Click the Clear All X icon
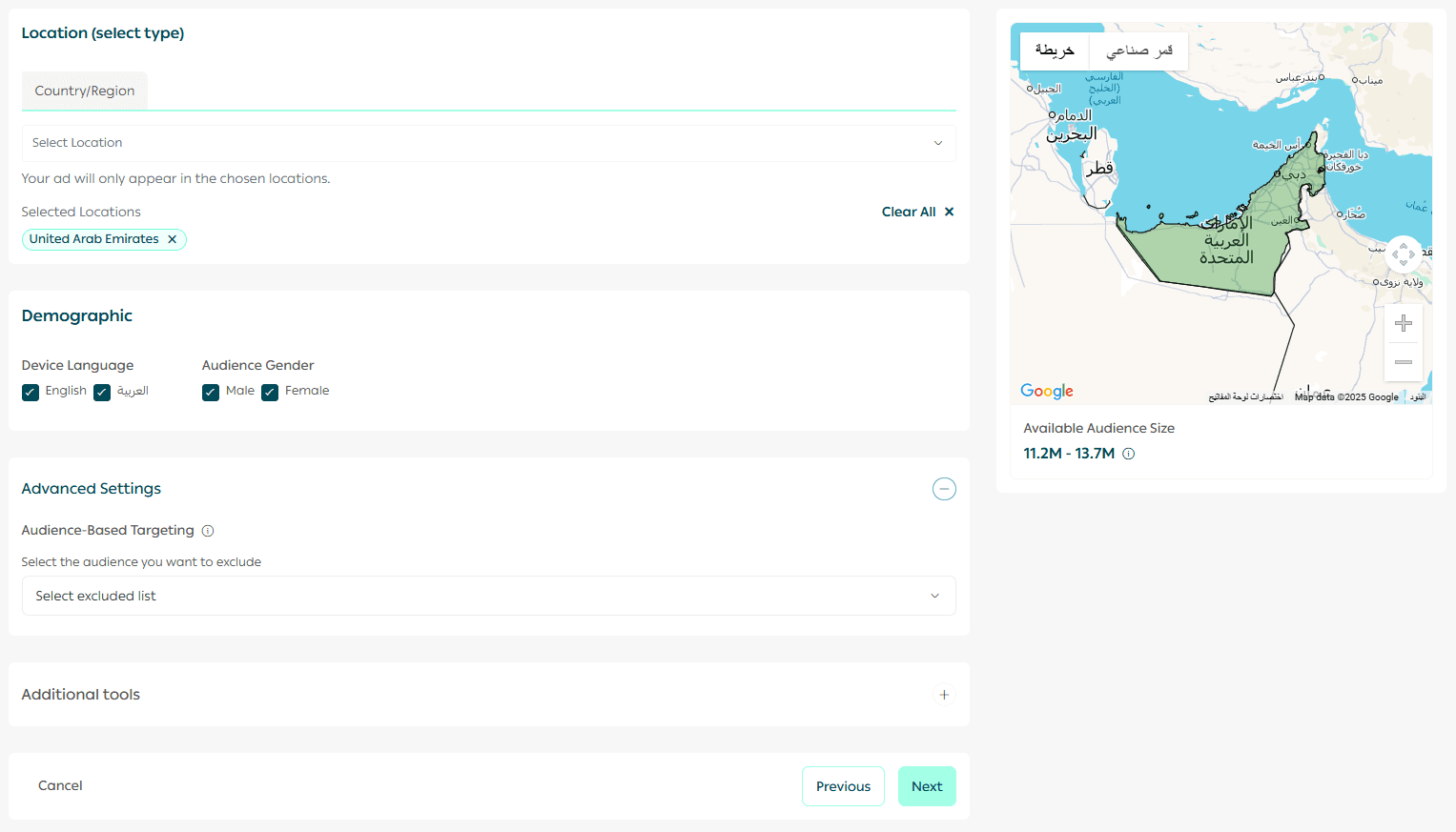This screenshot has width=1456, height=832. tap(949, 212)
